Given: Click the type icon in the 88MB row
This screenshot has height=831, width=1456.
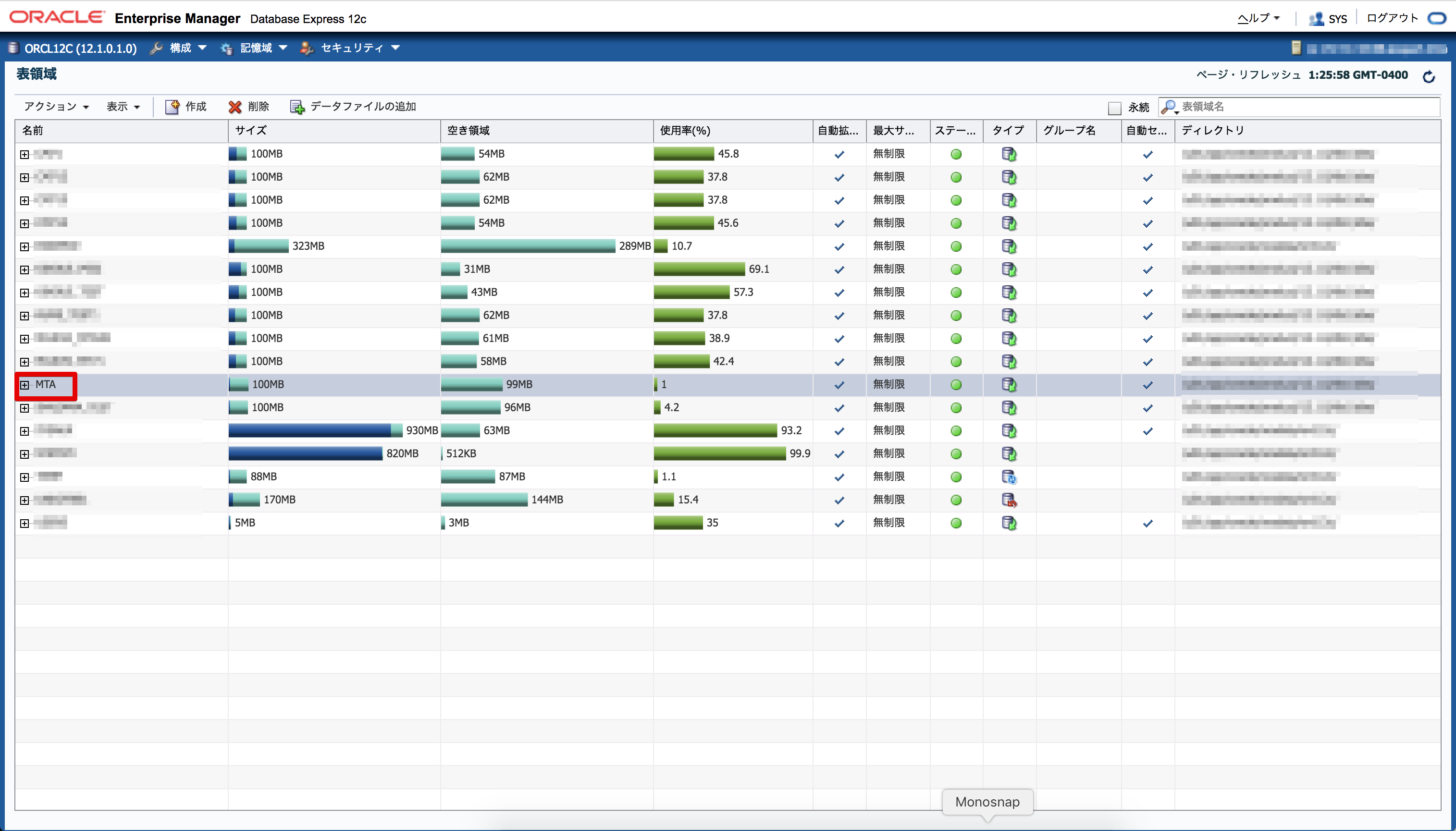Looking at the screenshot, I should 1009,477.
